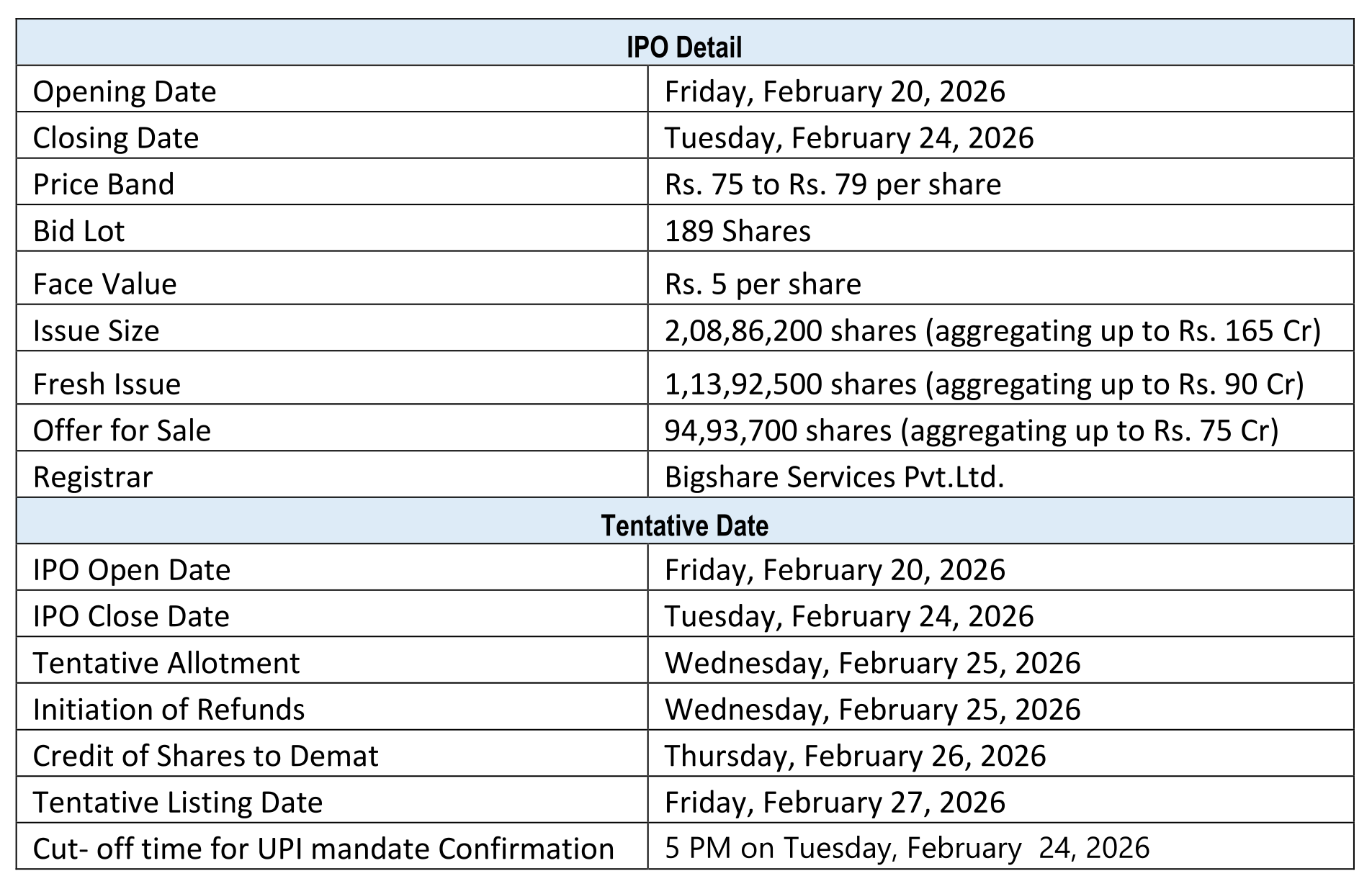Viewport: 1372px width, 876px height.
Task: Click the Rs. 75 to Rs. 79 value
Action: 833,184
